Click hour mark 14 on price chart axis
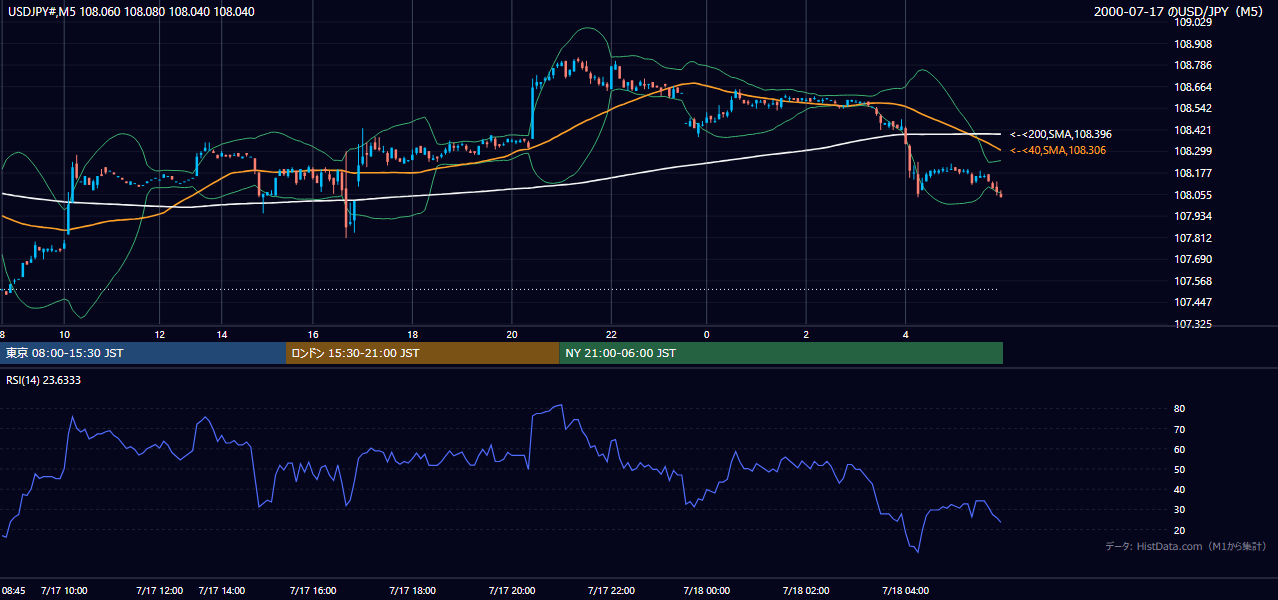Image resolution: width=1278 pixels, height=600 pixels. 222,334
